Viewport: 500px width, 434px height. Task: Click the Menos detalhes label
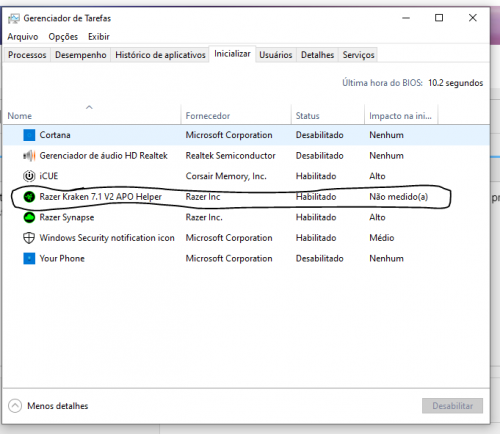pyautogui.click(x=58, y=406)
